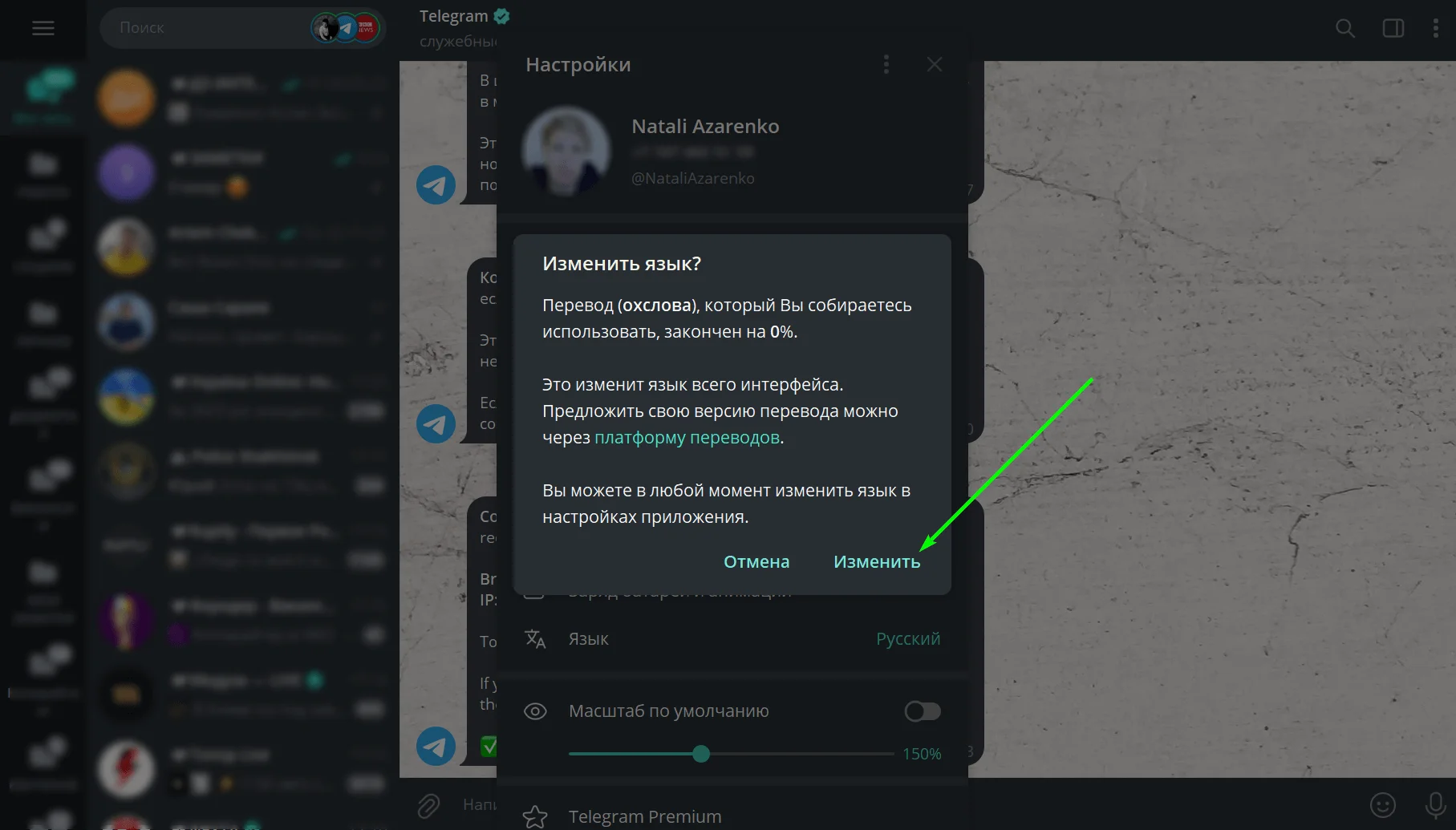Confirm language change with Изменить
The height and width of the screenshot is (830, 1456).
coord(877,562)
